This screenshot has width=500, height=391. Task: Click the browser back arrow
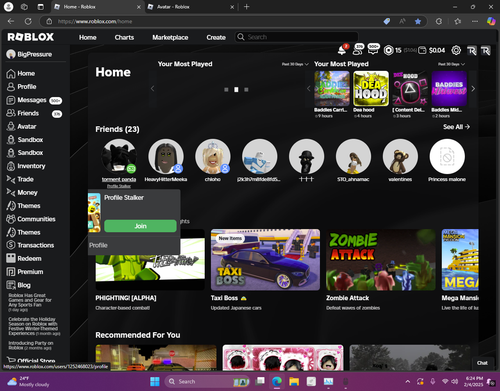[11, 21]
